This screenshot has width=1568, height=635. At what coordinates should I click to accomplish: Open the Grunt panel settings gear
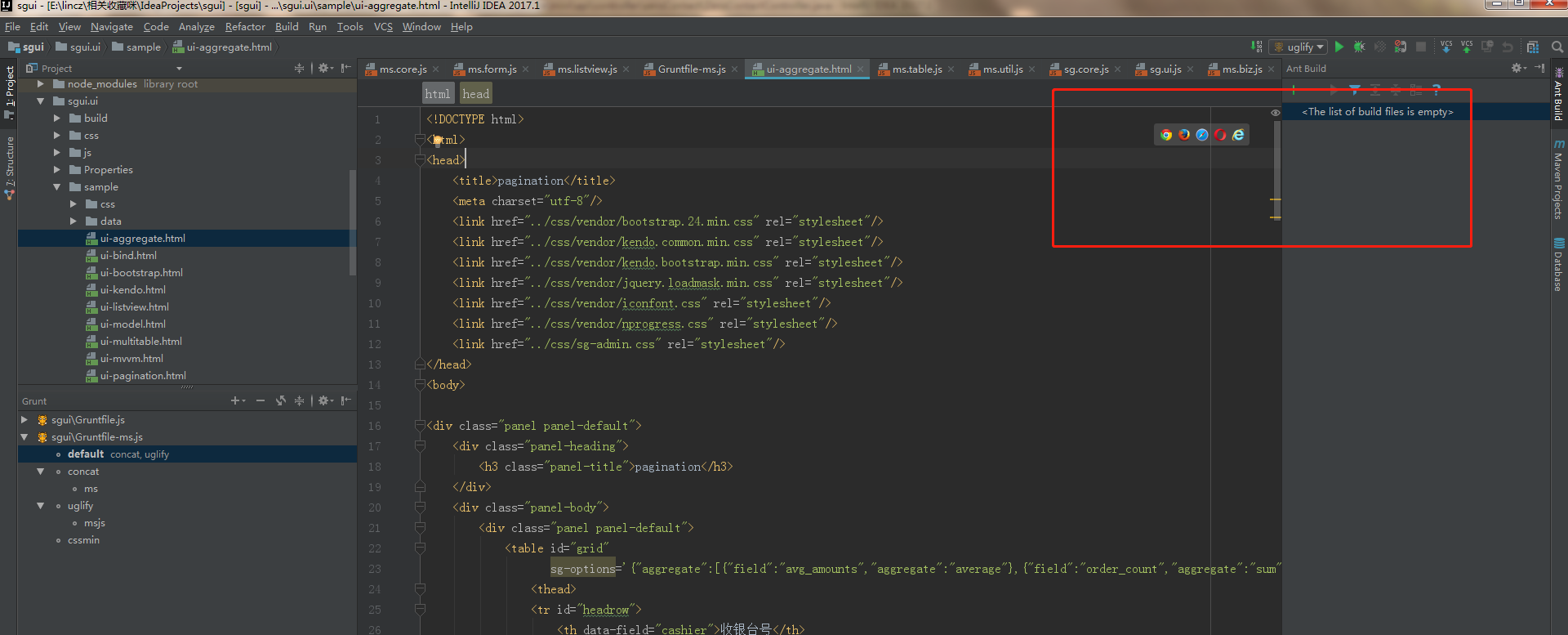pyautogui.click(x=325, y=400)
